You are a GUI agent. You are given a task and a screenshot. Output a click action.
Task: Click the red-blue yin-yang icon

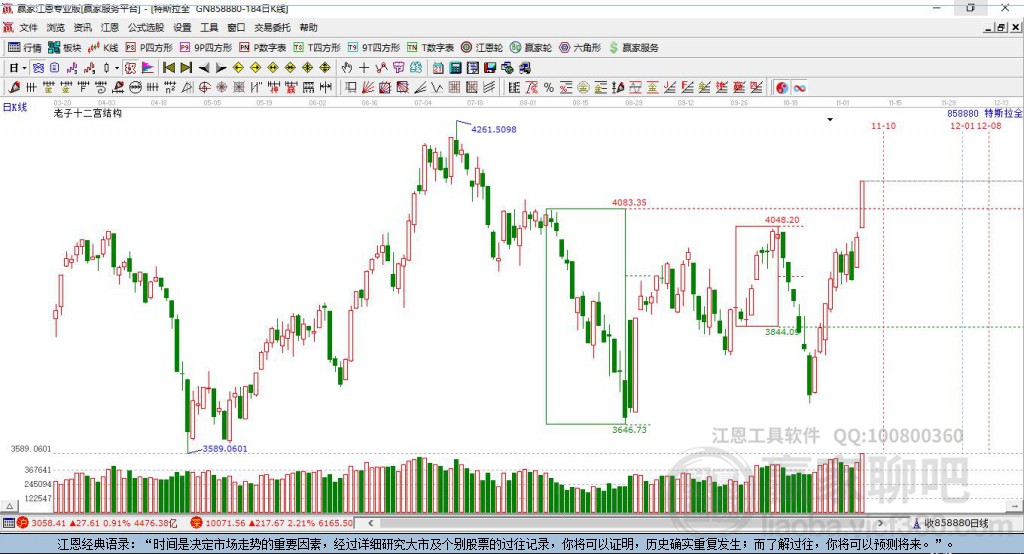(782, 88)
